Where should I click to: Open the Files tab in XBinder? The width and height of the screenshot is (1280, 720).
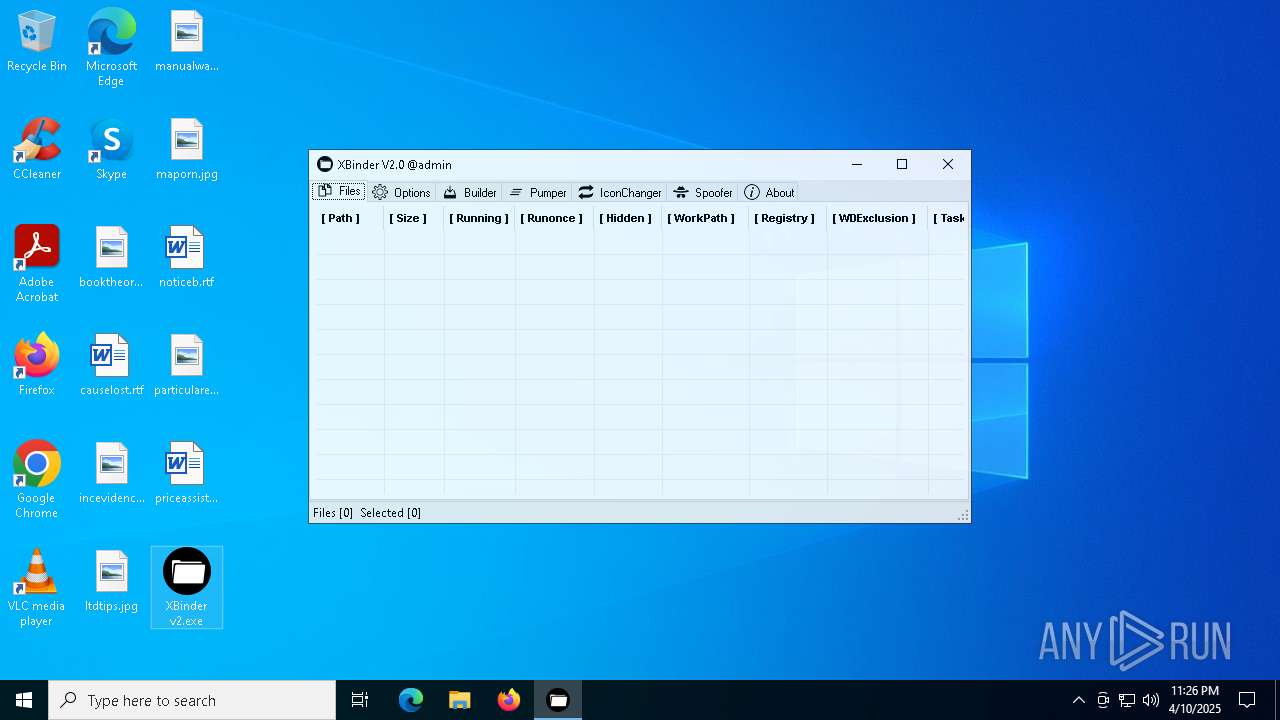click(338, 192)
